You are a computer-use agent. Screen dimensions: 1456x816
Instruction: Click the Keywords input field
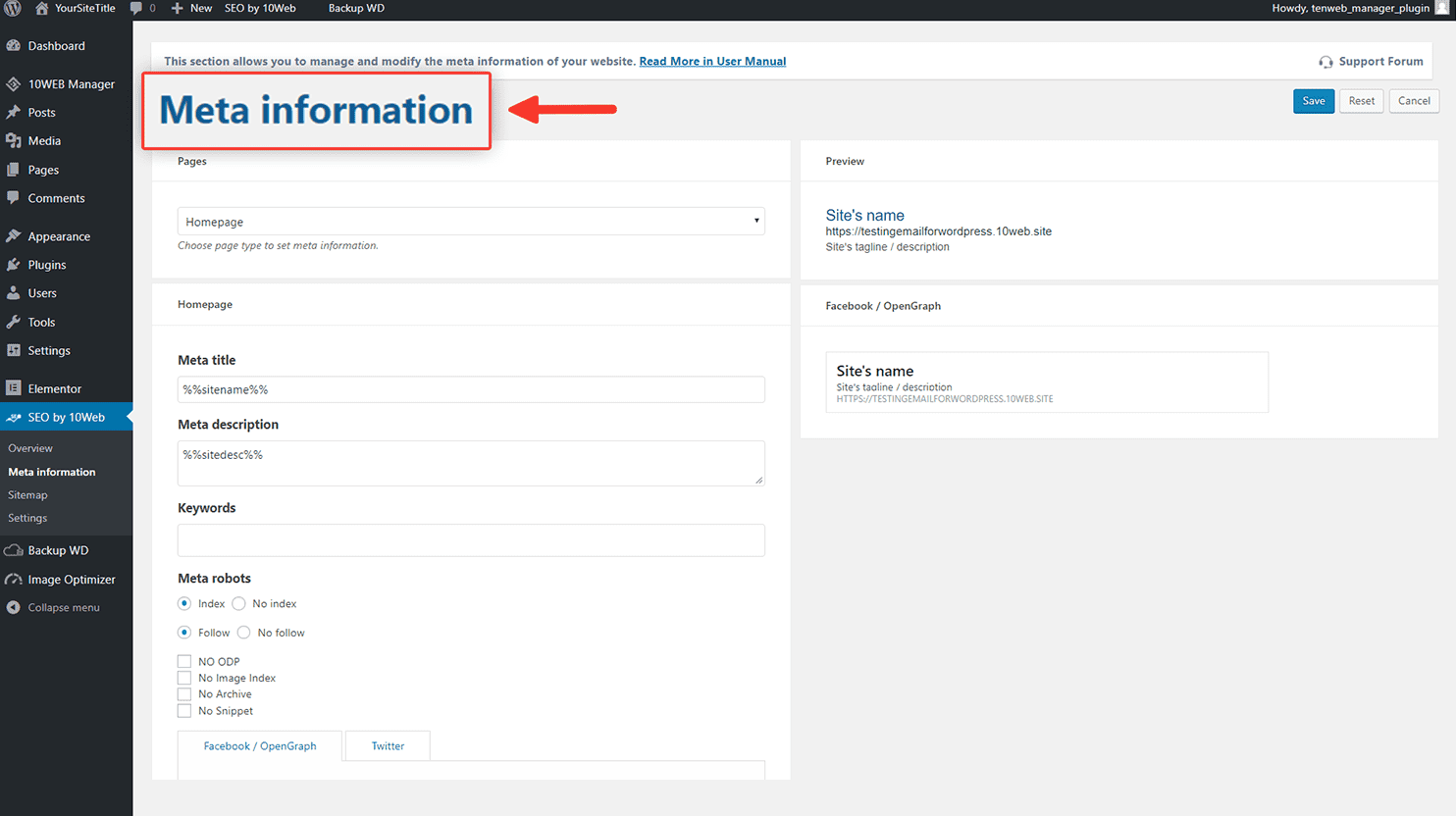(x=471, y=540)
